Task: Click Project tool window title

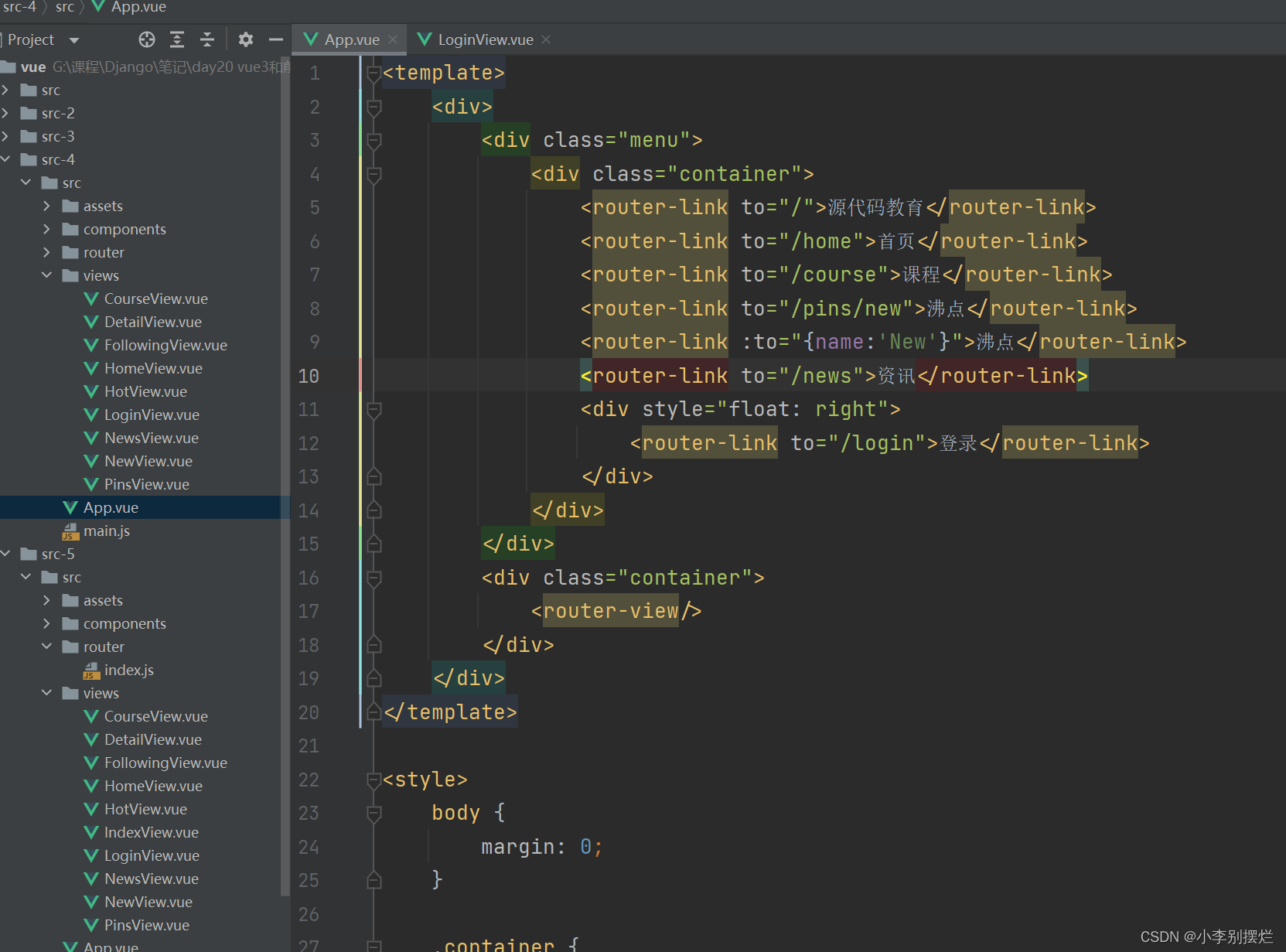Action: (31, 39)
